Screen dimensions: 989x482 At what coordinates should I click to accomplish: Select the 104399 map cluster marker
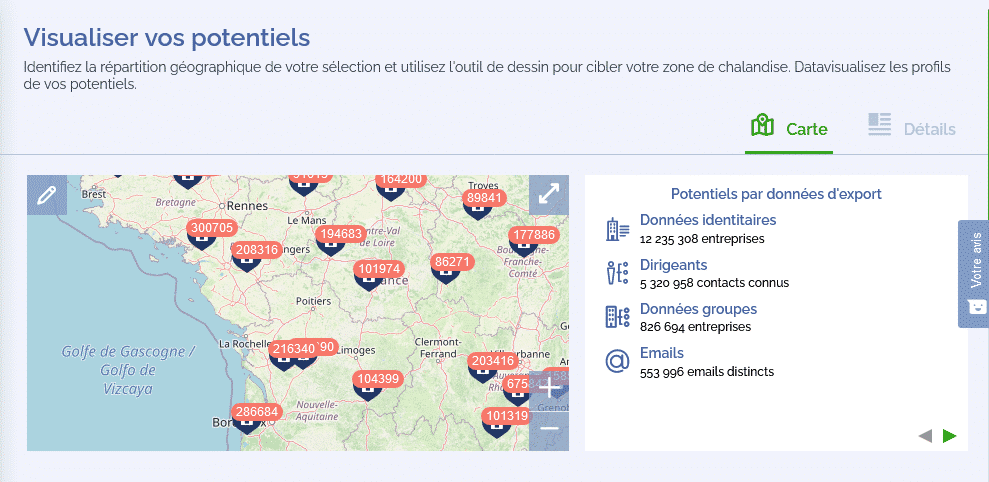click(378, 379)
